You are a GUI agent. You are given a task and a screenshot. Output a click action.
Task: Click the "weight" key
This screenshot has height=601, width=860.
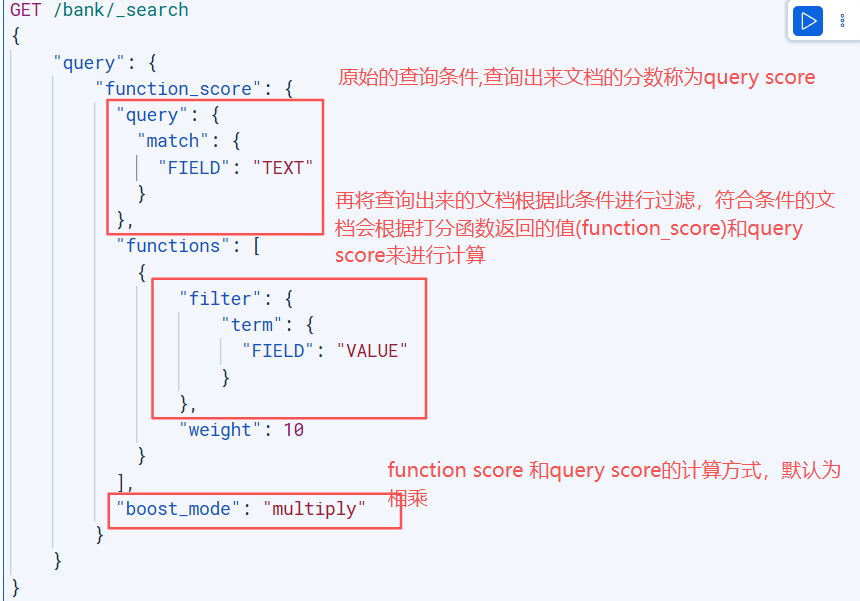point(220,430)
